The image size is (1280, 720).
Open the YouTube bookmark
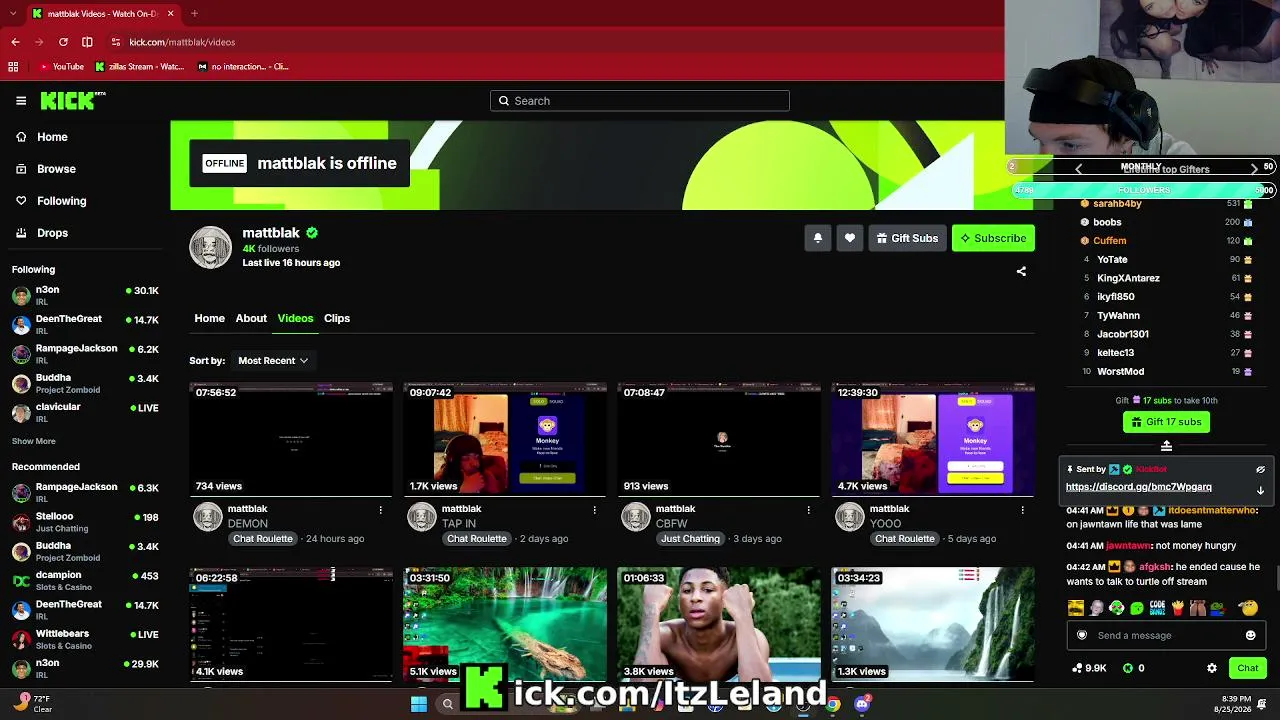coord(60,67)
